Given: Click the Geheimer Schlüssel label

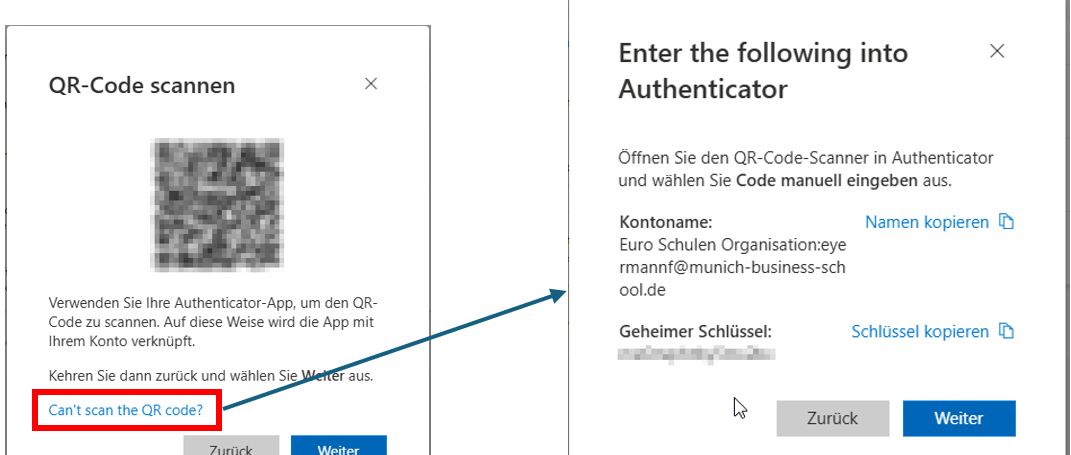Looking at the screenshot, I should pyautogui.click(x=696, y=331).
